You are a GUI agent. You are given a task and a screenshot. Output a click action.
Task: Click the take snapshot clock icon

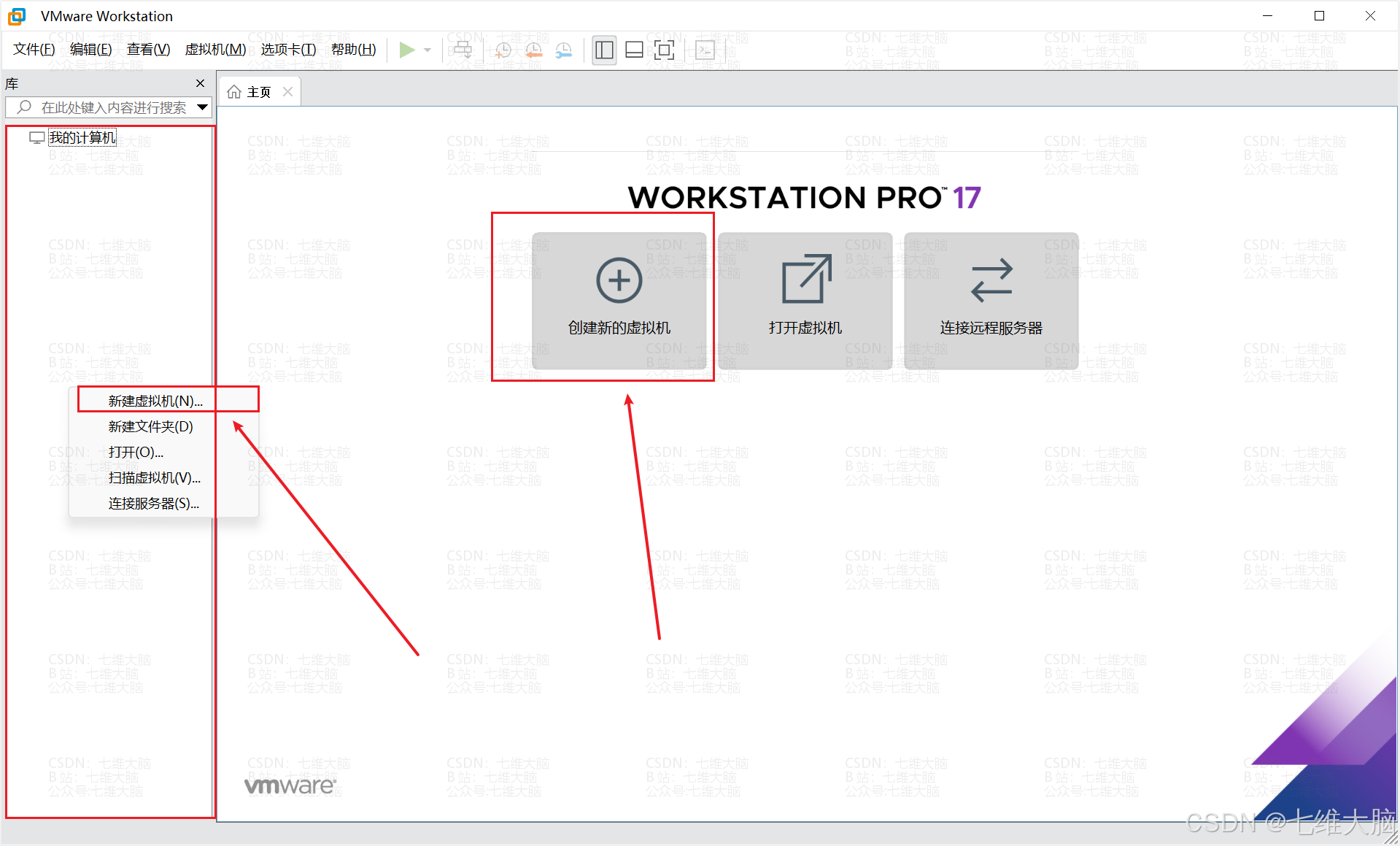[x=503, y=50]
